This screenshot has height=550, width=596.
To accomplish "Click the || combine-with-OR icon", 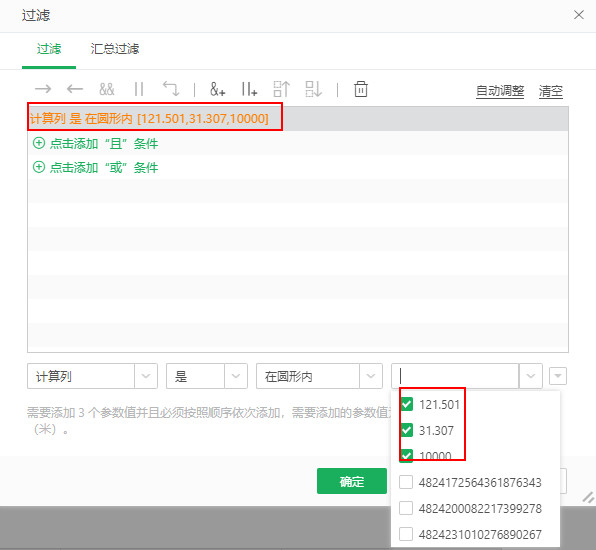I will coord(139,89).
